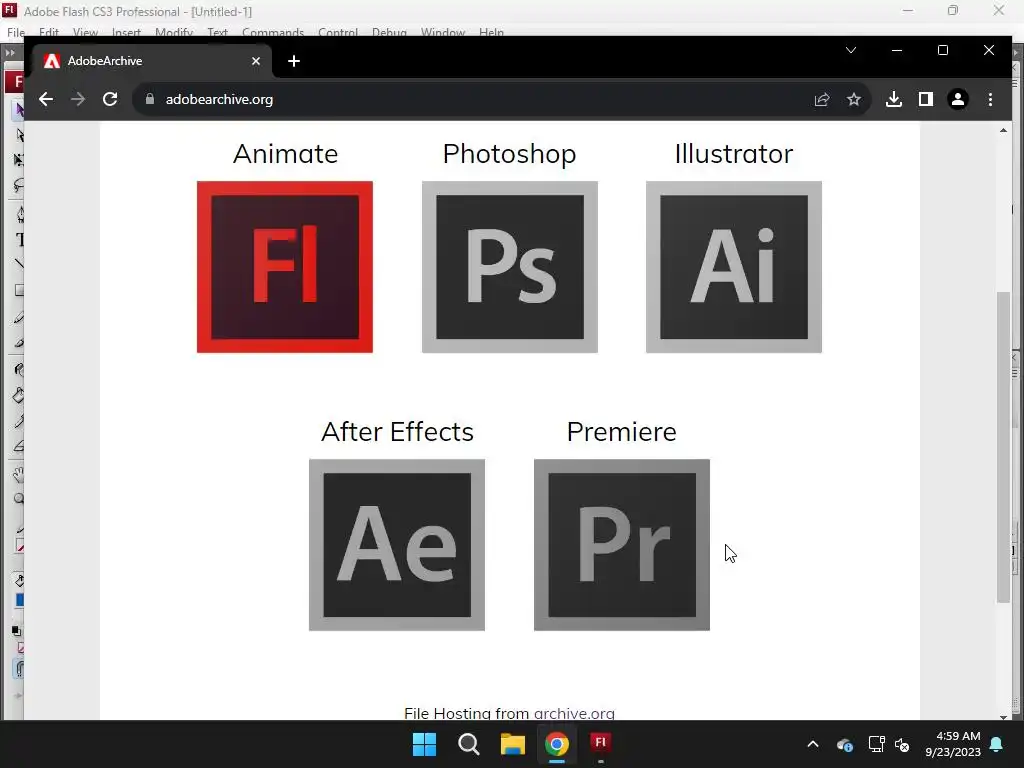The image size is (1024, 768).
Task: Toggle the Chrome side panel
Action: pyautogui.click(x=925, y=99)
